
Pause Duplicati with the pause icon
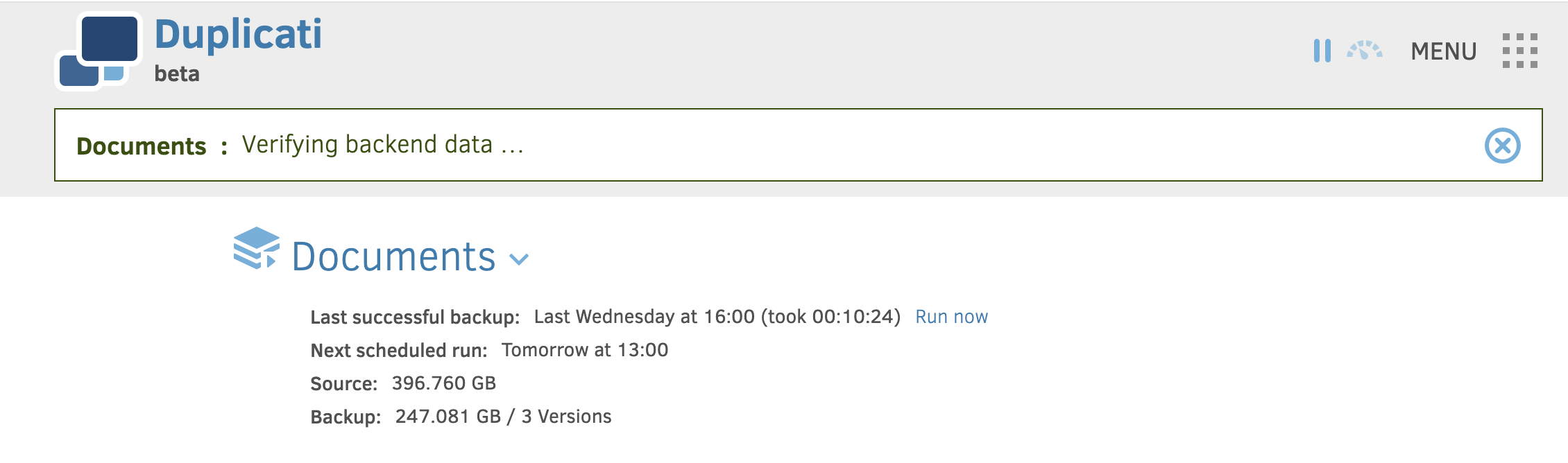(1322, 51)
